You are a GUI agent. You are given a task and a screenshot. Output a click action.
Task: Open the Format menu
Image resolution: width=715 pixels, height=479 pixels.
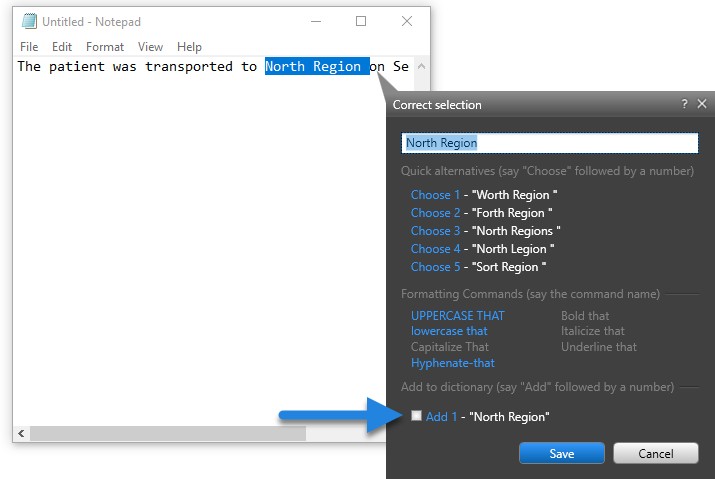pos(105,47)
